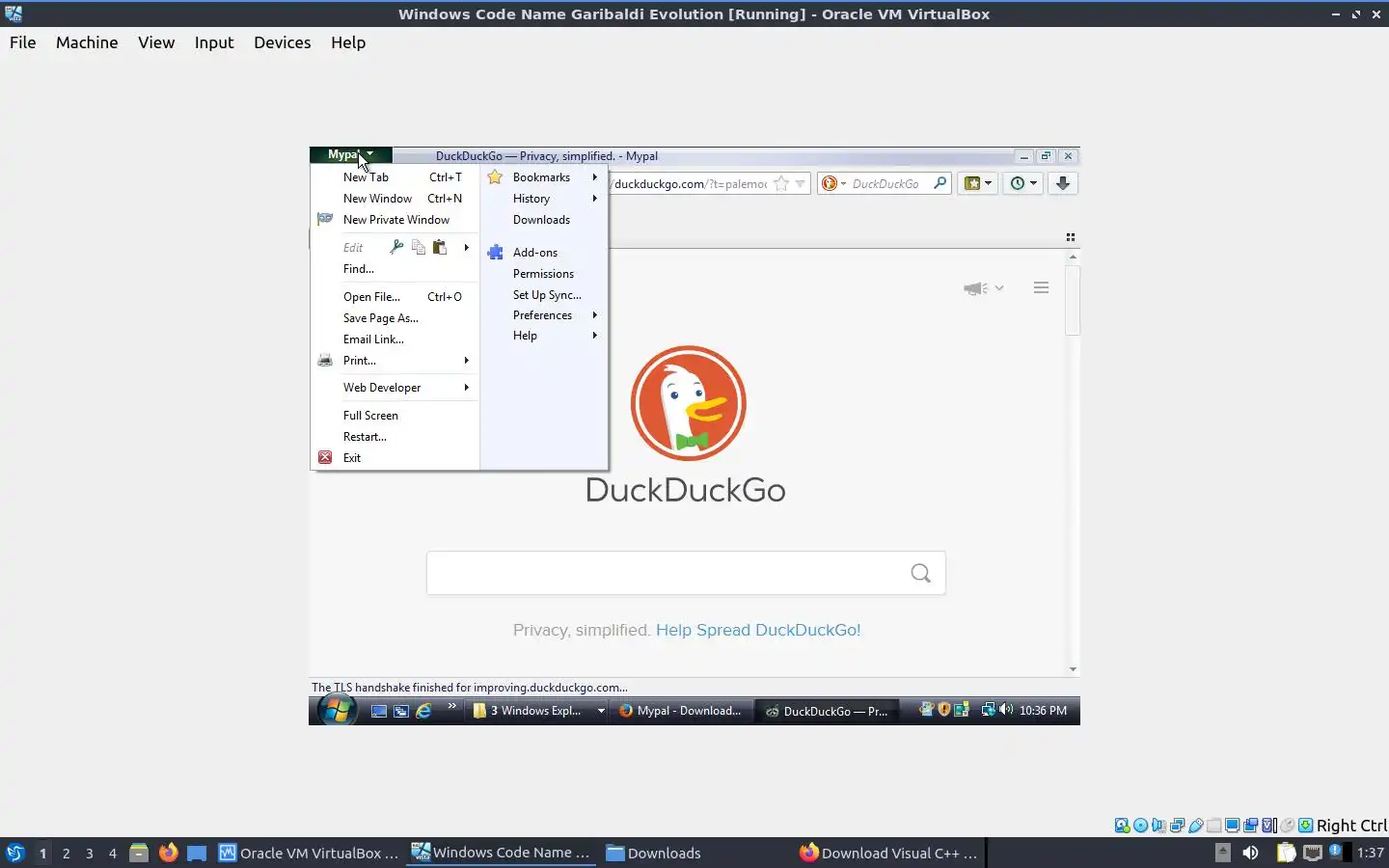
Task: Click the tab groups grid icon
Action: click(x=1070, y=237)
